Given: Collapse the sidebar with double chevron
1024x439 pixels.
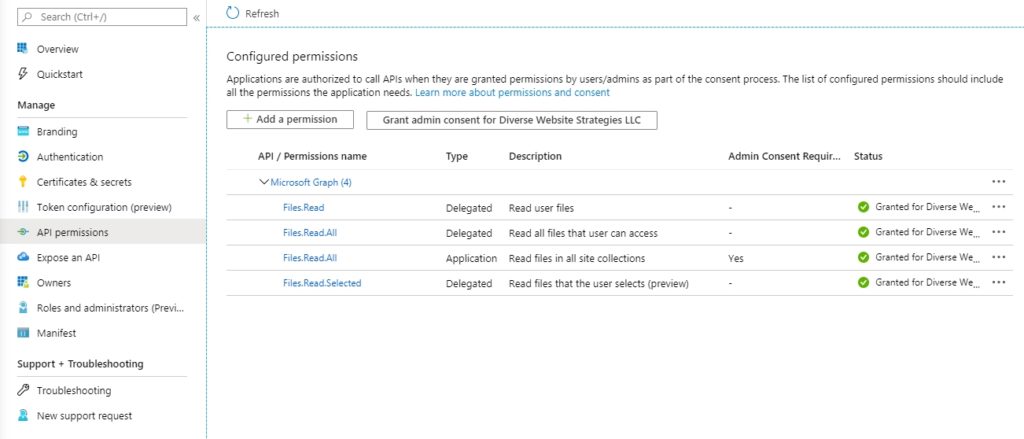Looking at the screenshot, I should (196, 18).
